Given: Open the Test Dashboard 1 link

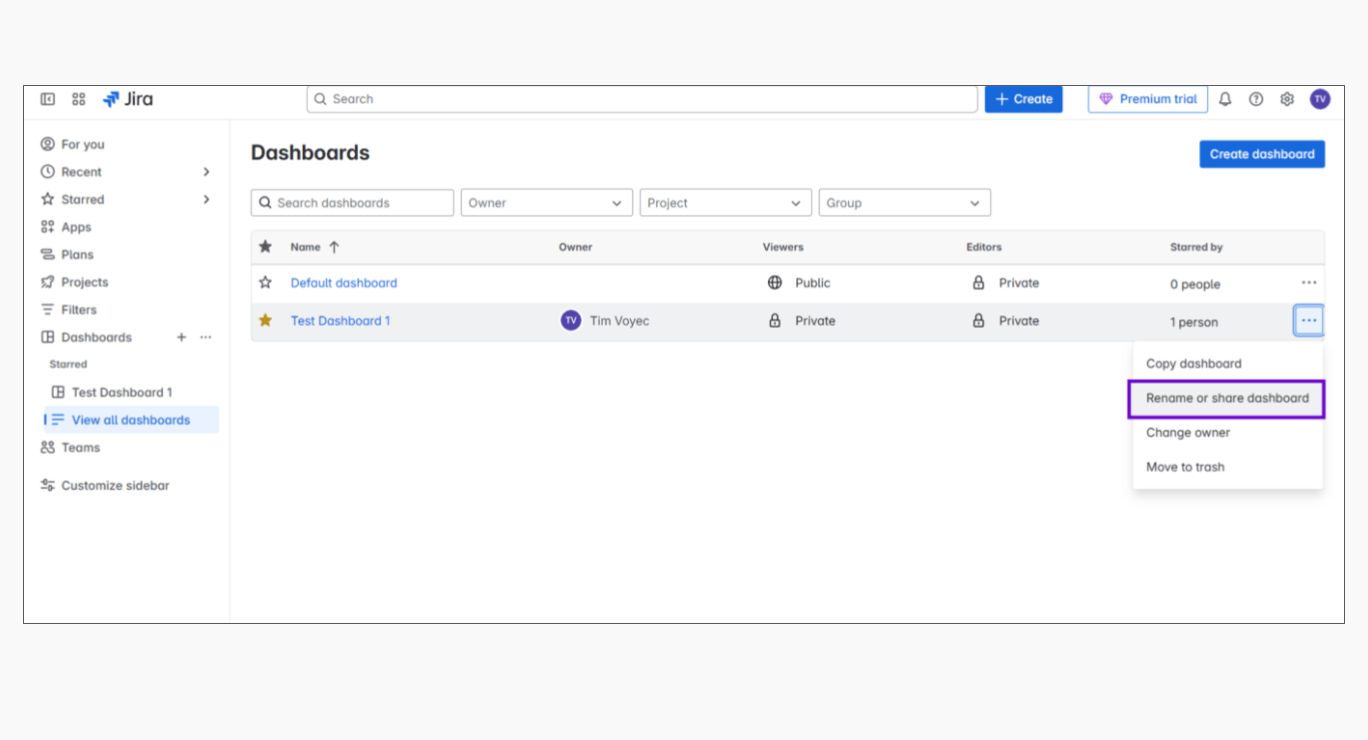Looking at the screenshot, I should (340, 321).
